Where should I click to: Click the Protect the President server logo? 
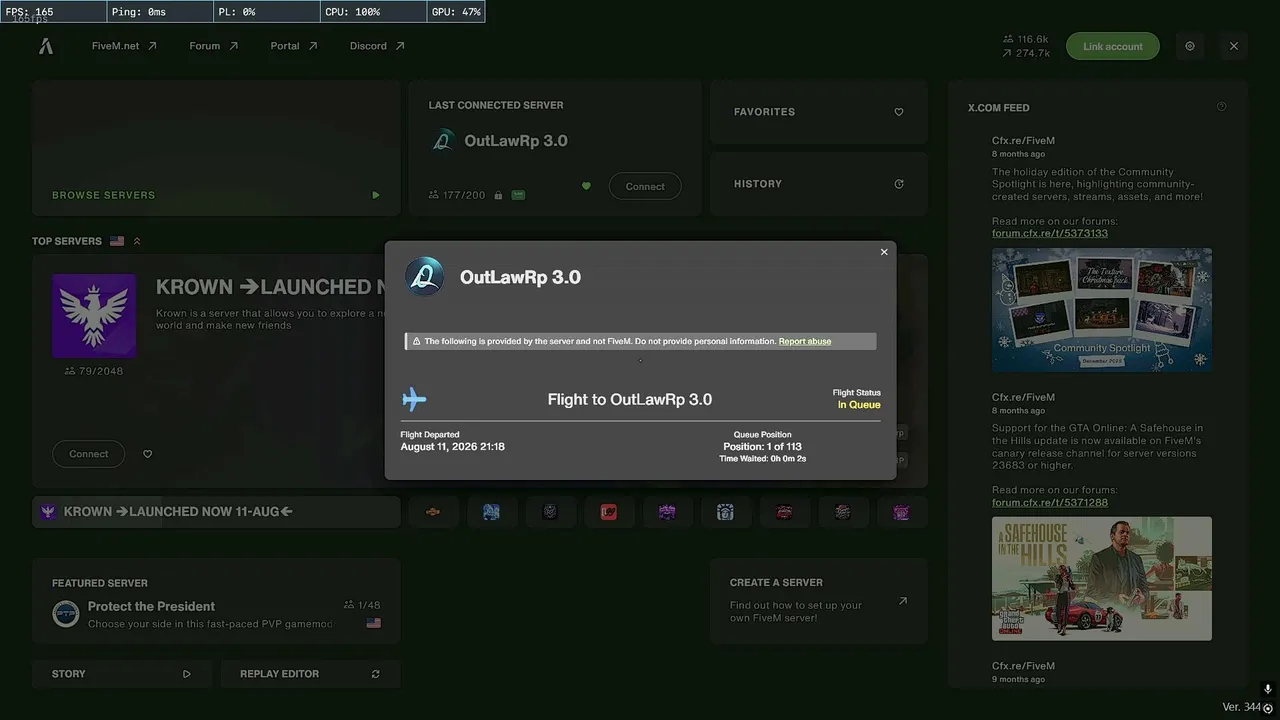pyautogui.click(x=66, y=614)
